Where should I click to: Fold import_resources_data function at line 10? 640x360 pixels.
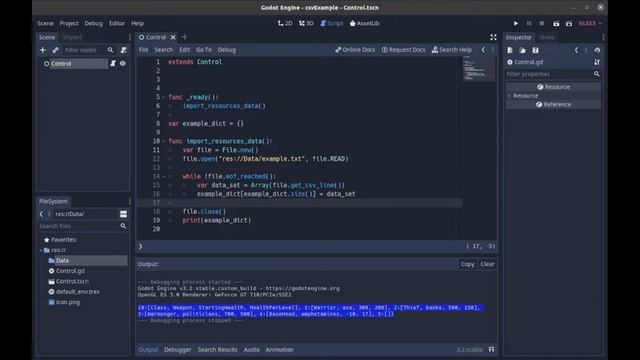point(164,141)
